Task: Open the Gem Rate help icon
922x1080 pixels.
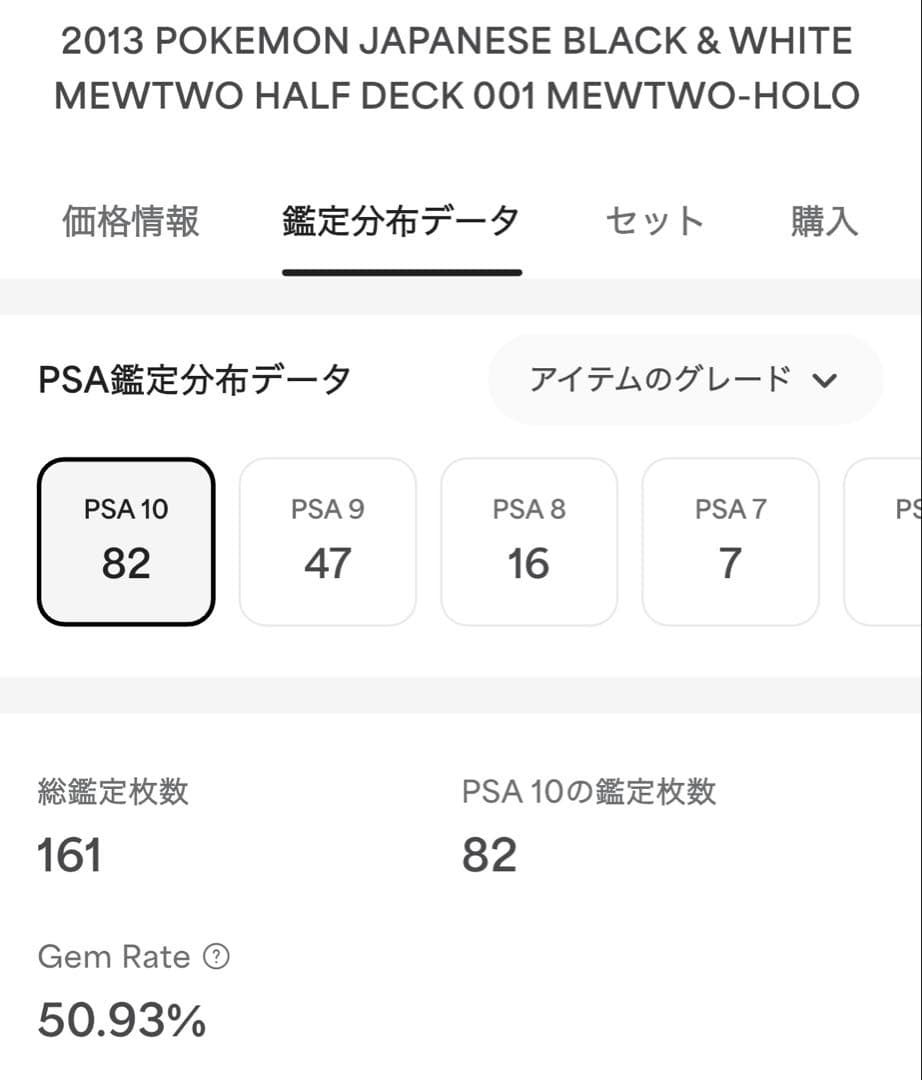Action: point(216,957)
